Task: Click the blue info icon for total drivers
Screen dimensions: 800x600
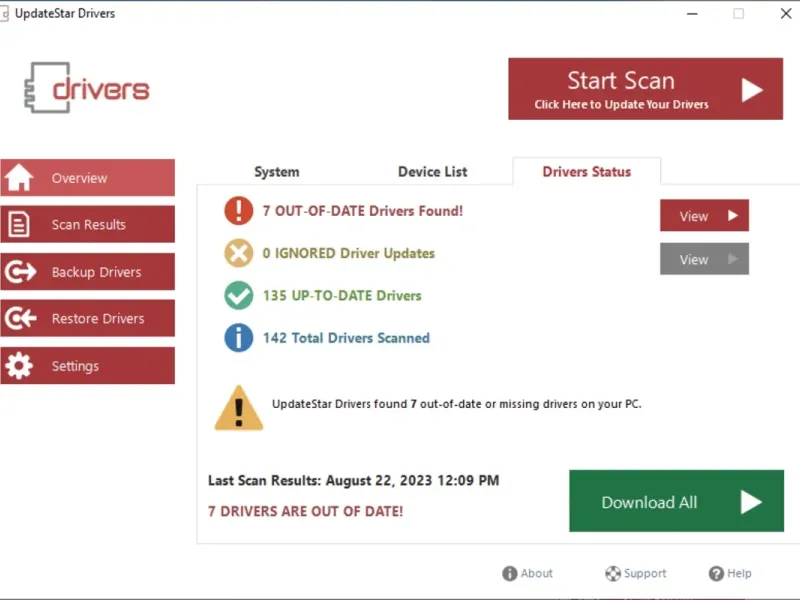Action: point(238,338)
